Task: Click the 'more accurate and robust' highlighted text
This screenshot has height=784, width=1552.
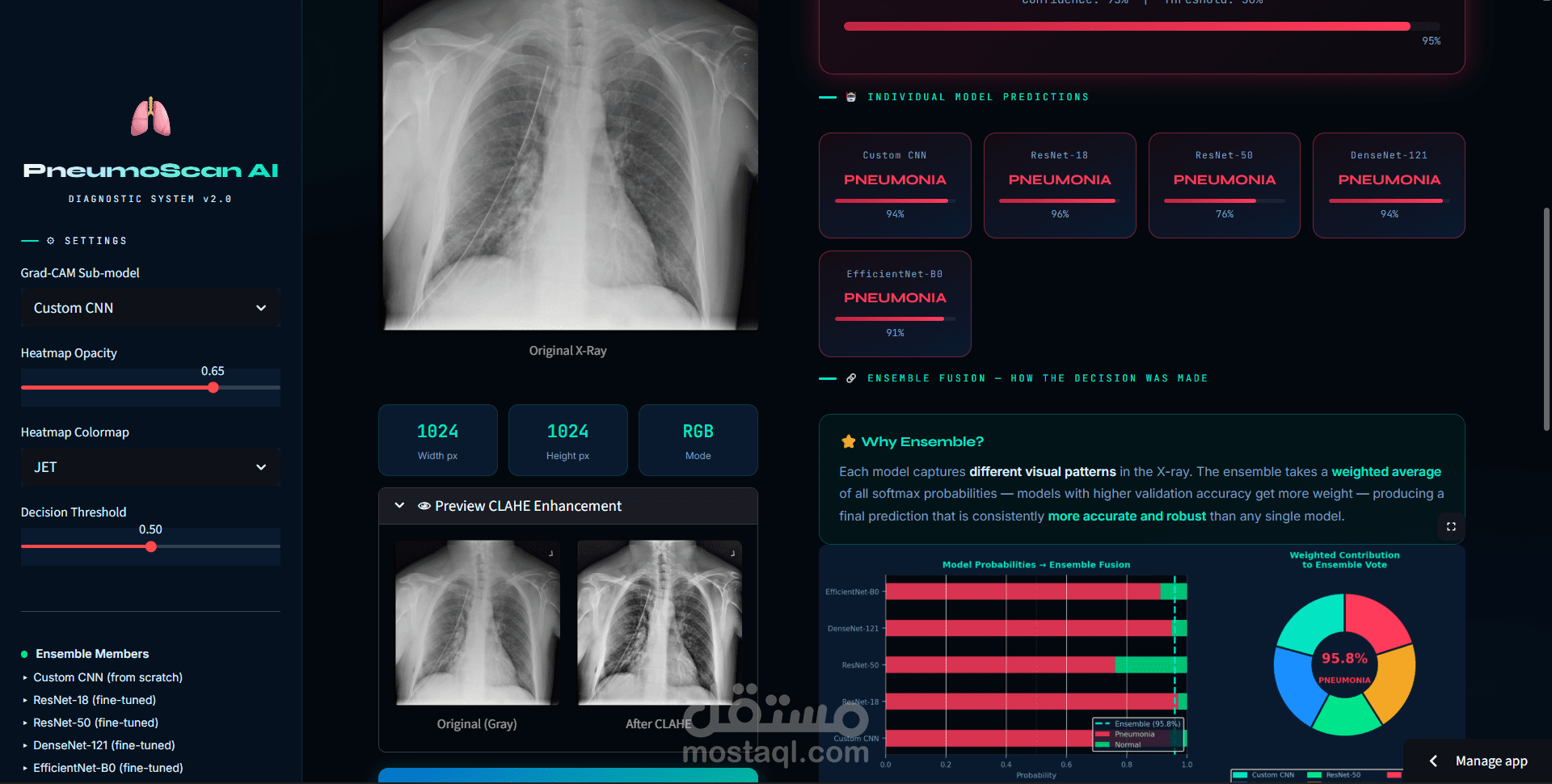Action: (x=1127, y=516)
